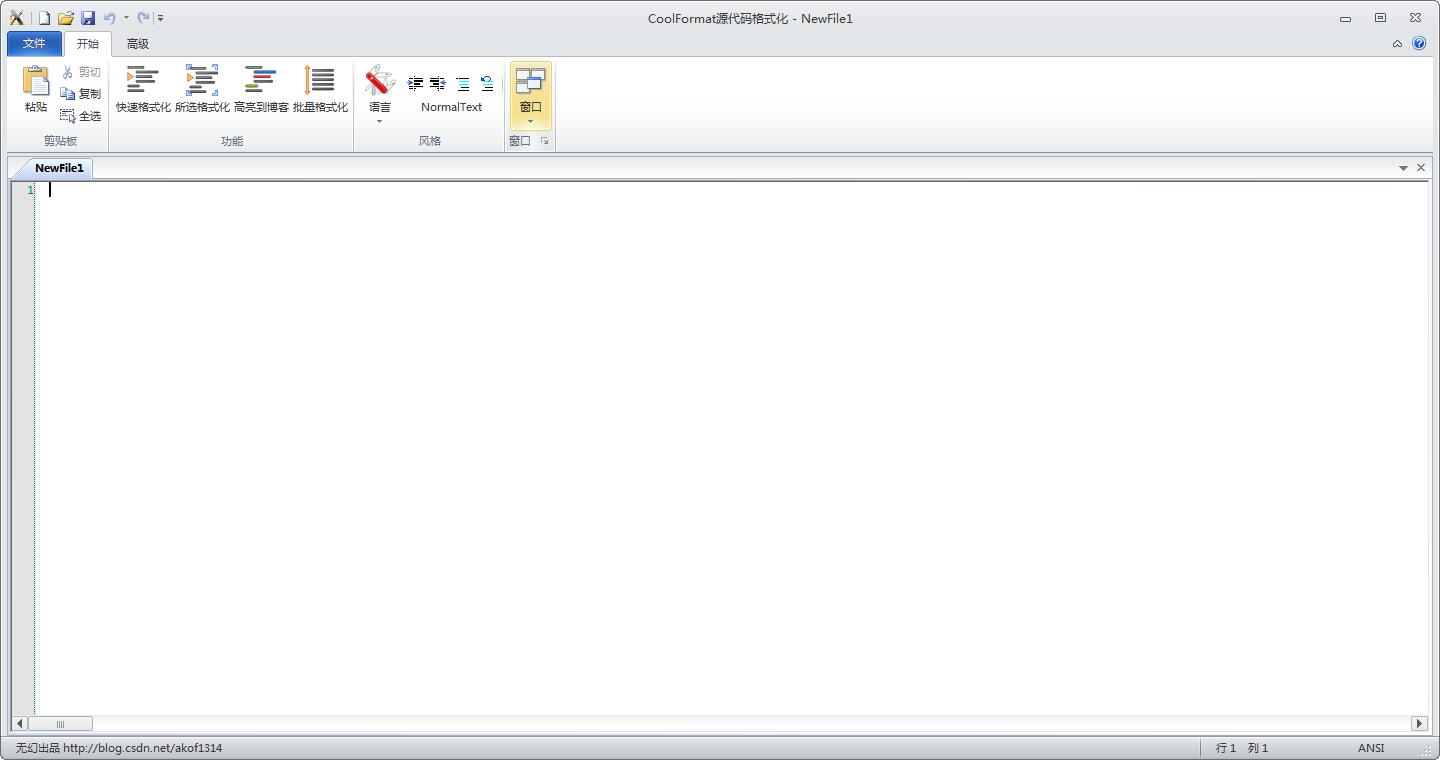Click the 行 1 status bar indicator
1440x760 pixels.
click(x=1226, y=748)
